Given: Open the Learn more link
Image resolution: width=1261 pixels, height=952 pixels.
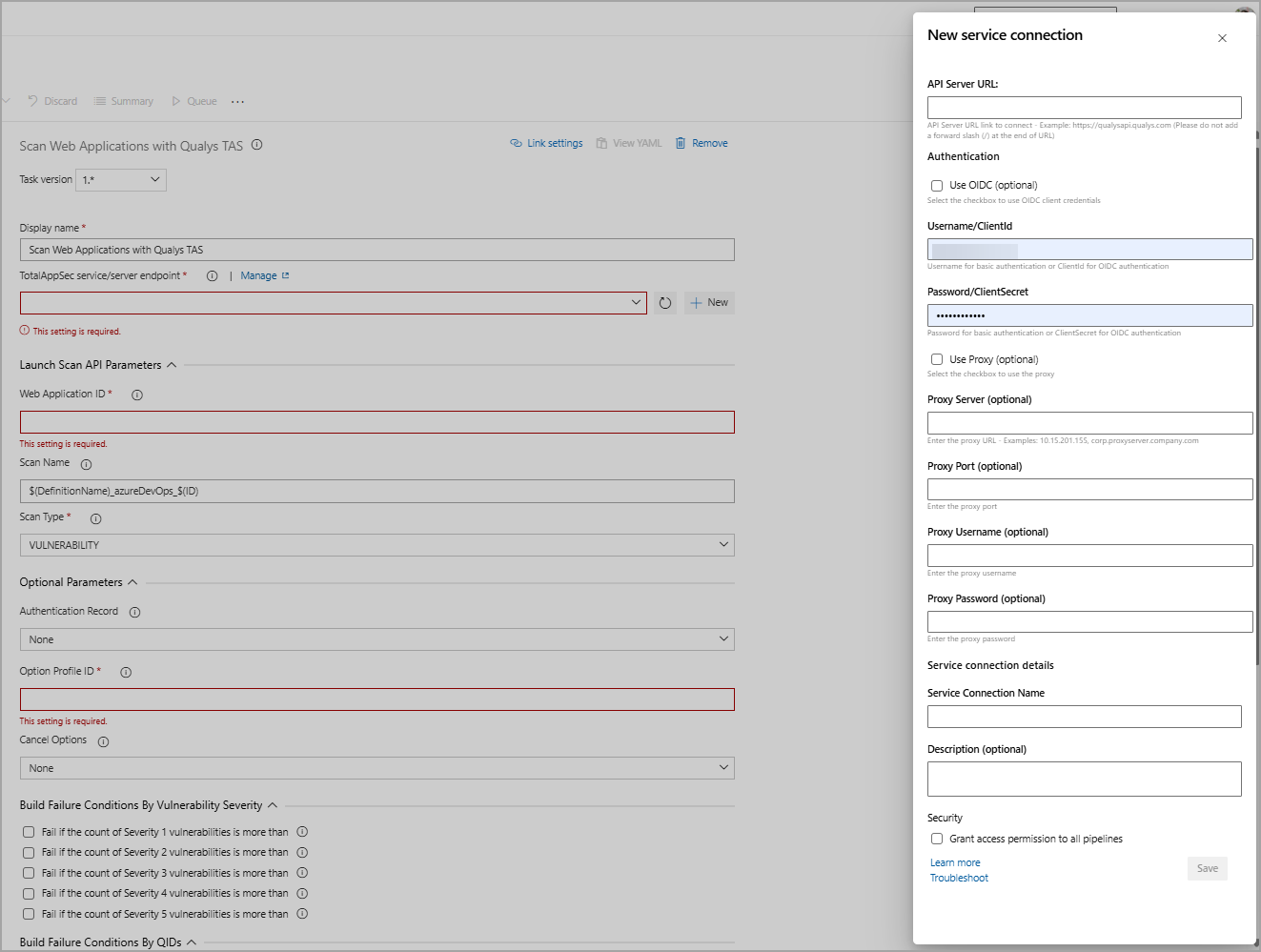Looking at the screenshot, I should (x=955, y=862).
